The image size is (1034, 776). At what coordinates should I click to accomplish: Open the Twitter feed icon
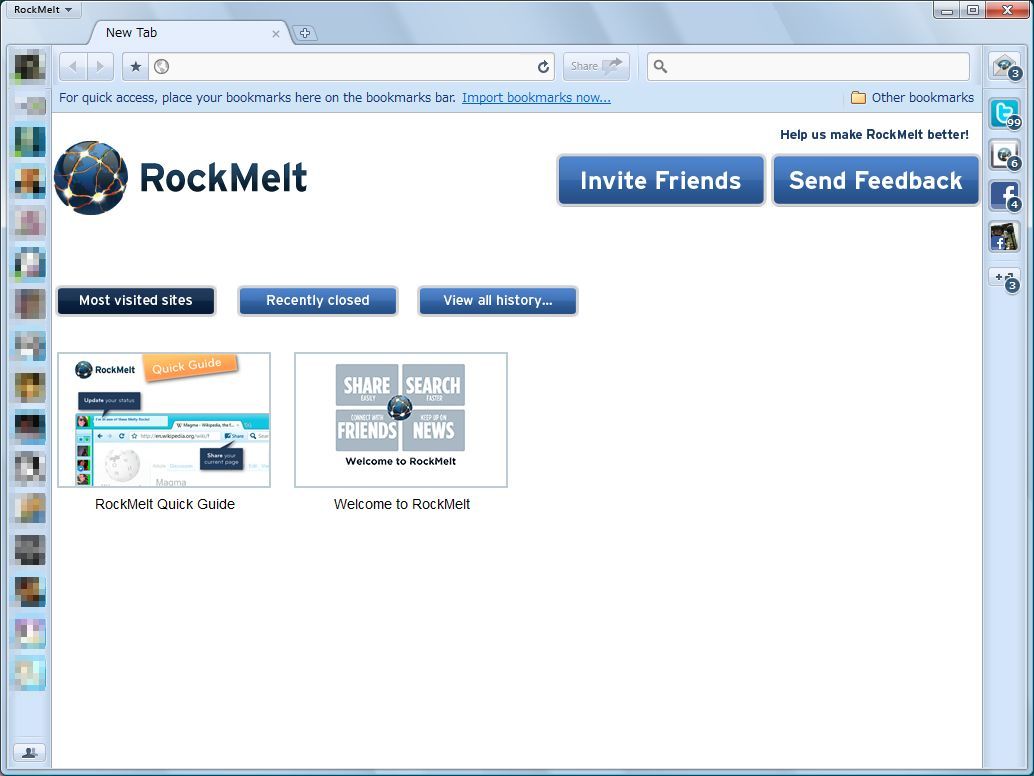(1004, 113)
